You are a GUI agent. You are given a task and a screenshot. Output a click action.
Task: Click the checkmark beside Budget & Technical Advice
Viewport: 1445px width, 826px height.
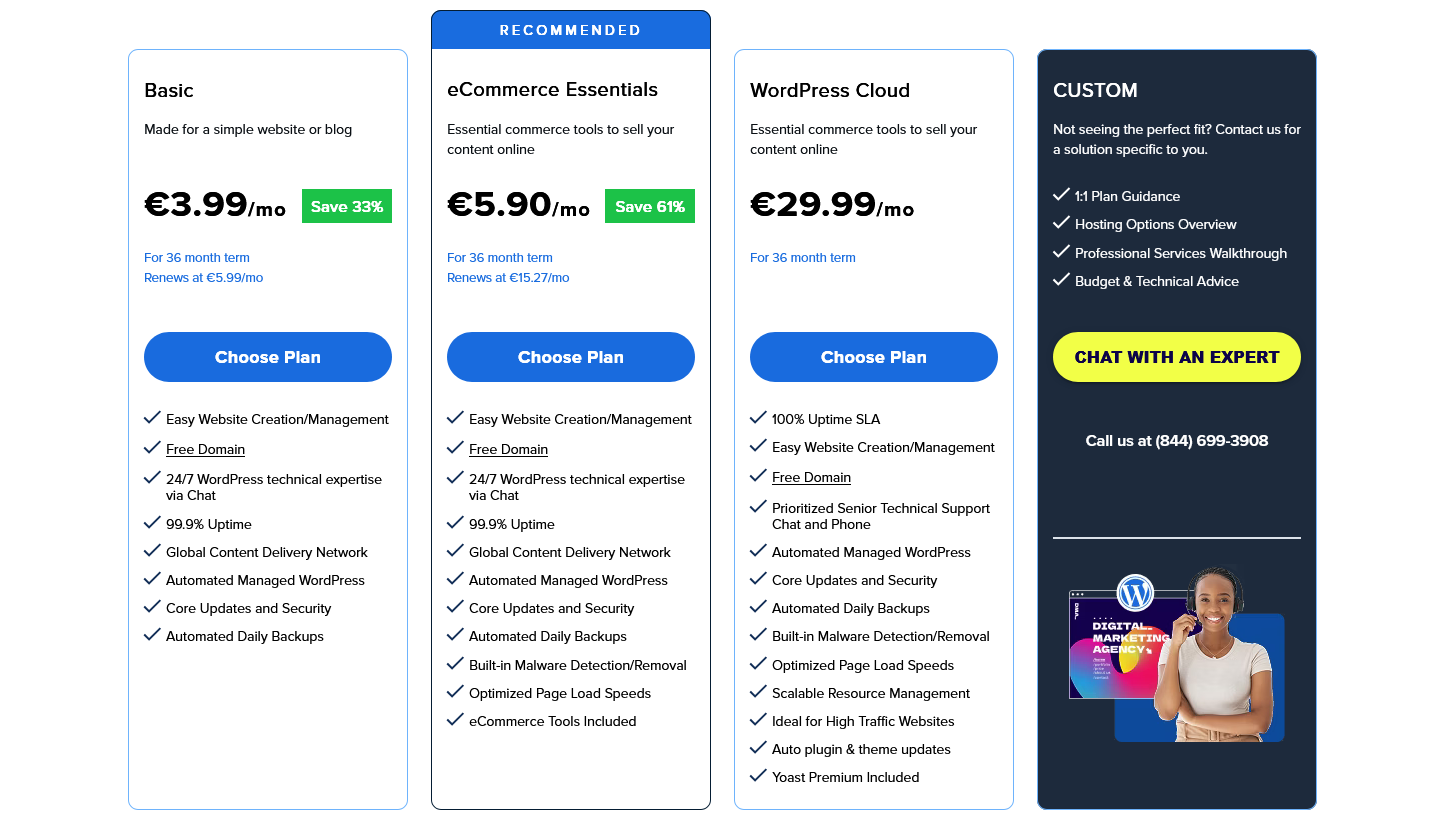(1061, 280)
